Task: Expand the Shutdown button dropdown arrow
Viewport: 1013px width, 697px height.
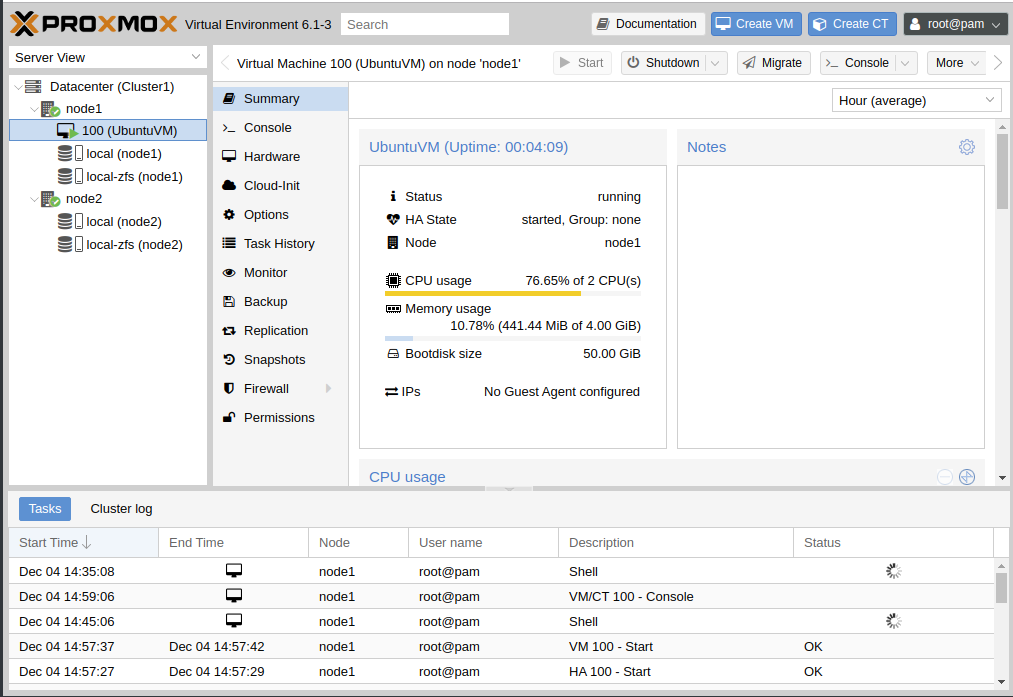Action: click(x=716, y=63)
